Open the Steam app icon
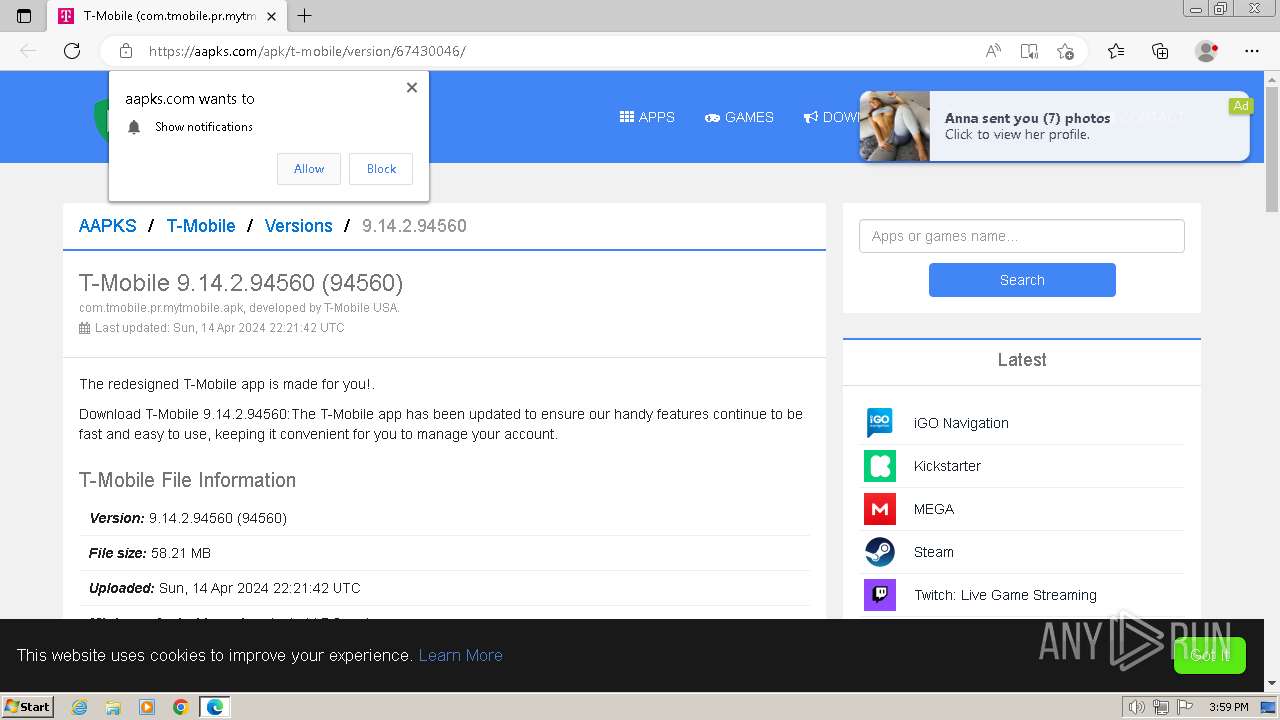Image resolution: width=1280 pixels, height=720 pixels. pos(880,552)
